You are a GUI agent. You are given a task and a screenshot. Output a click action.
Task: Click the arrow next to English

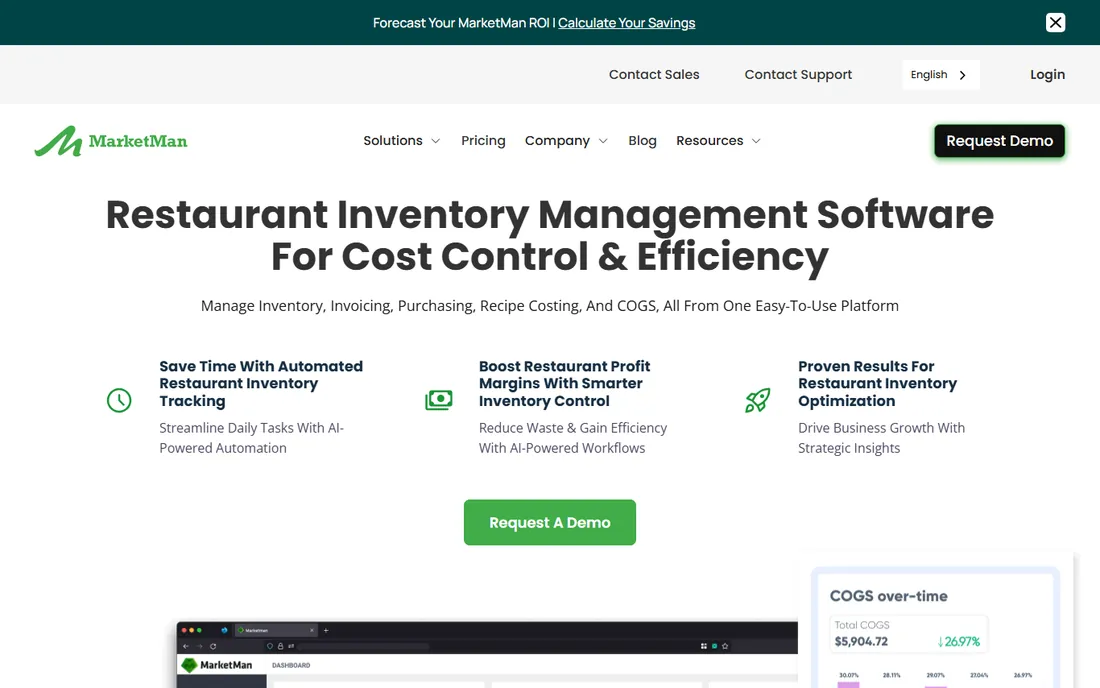click(962, 75)
